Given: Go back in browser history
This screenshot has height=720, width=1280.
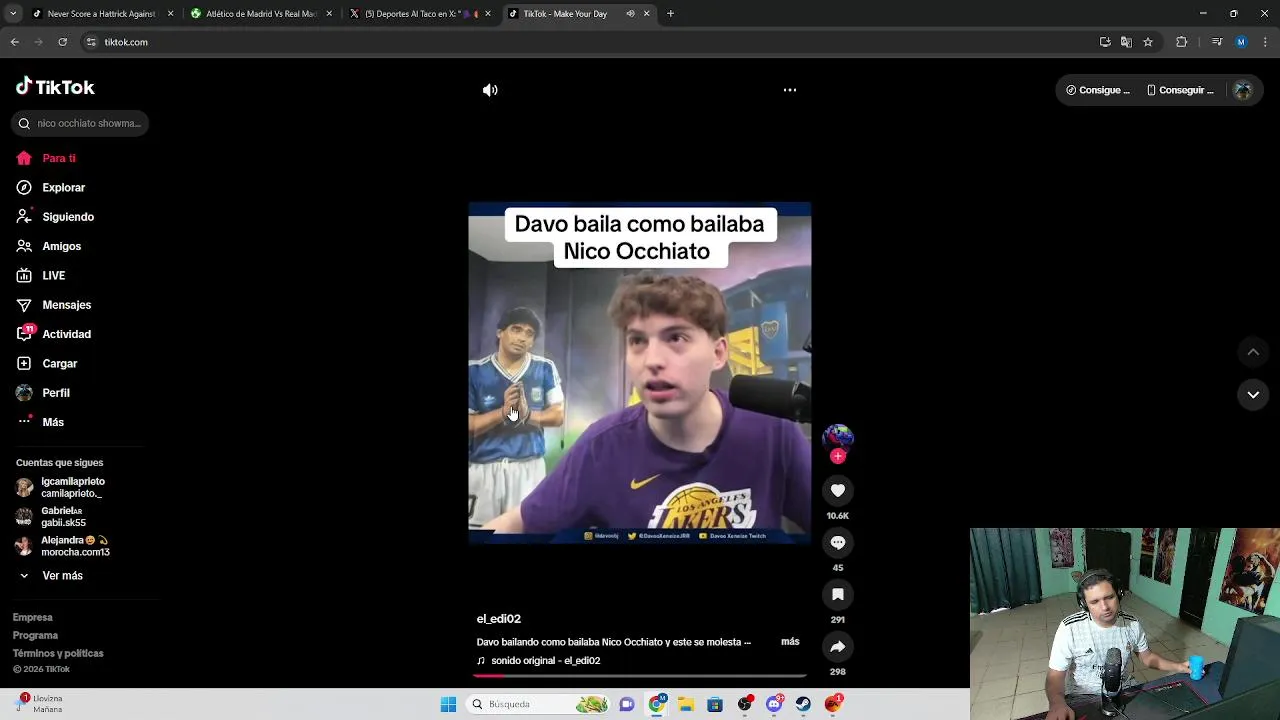Looking at the screenshot, I should click(14, 42).
